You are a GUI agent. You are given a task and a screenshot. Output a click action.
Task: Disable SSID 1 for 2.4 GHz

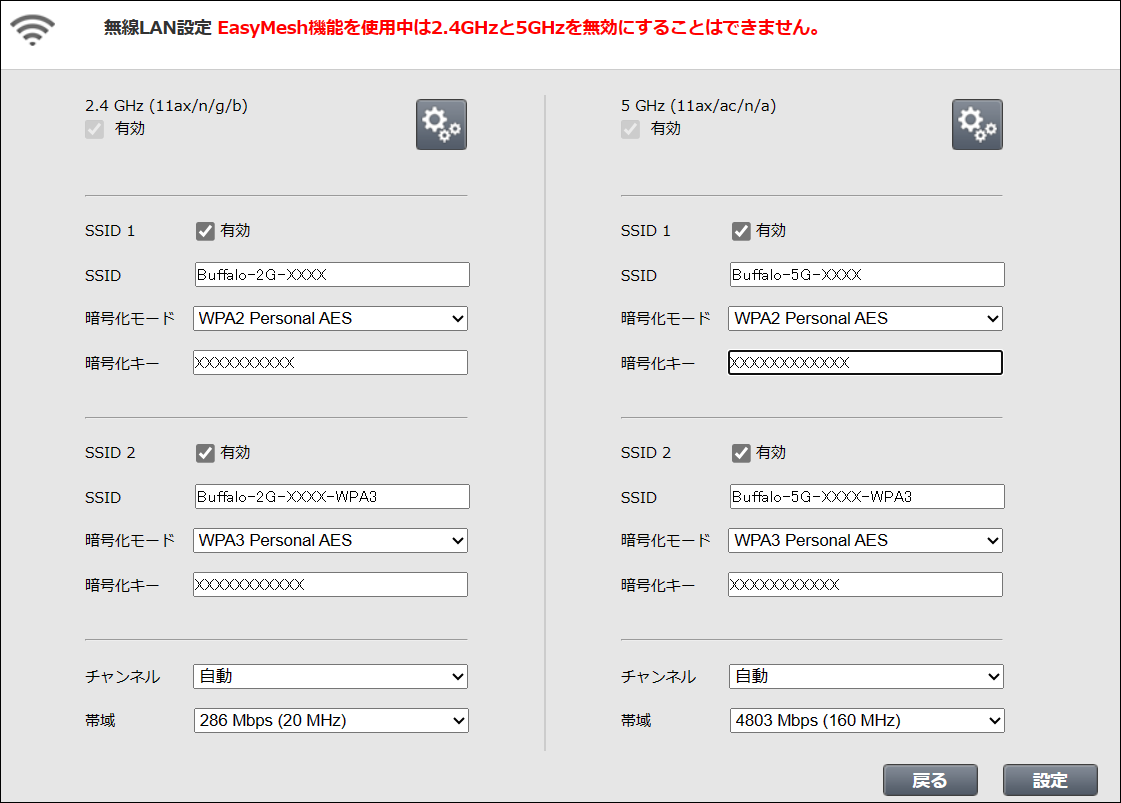(205, 231)
